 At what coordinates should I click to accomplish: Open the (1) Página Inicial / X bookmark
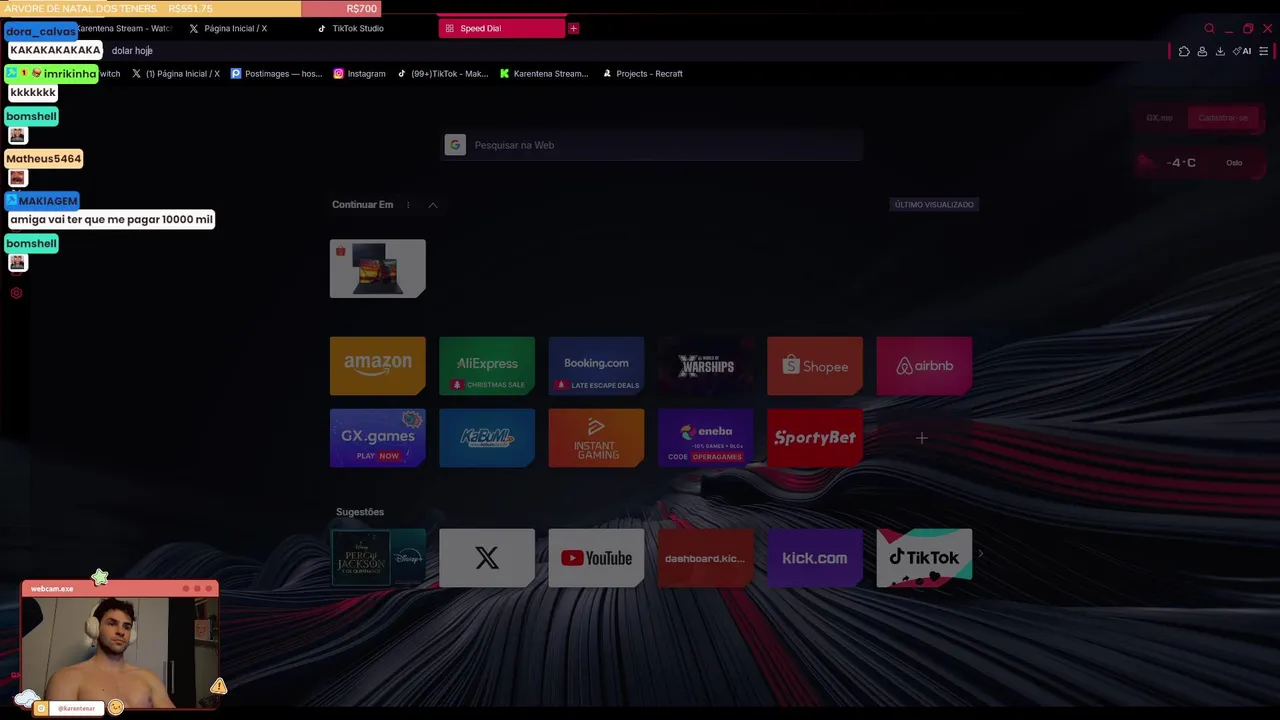coord(176,73)
